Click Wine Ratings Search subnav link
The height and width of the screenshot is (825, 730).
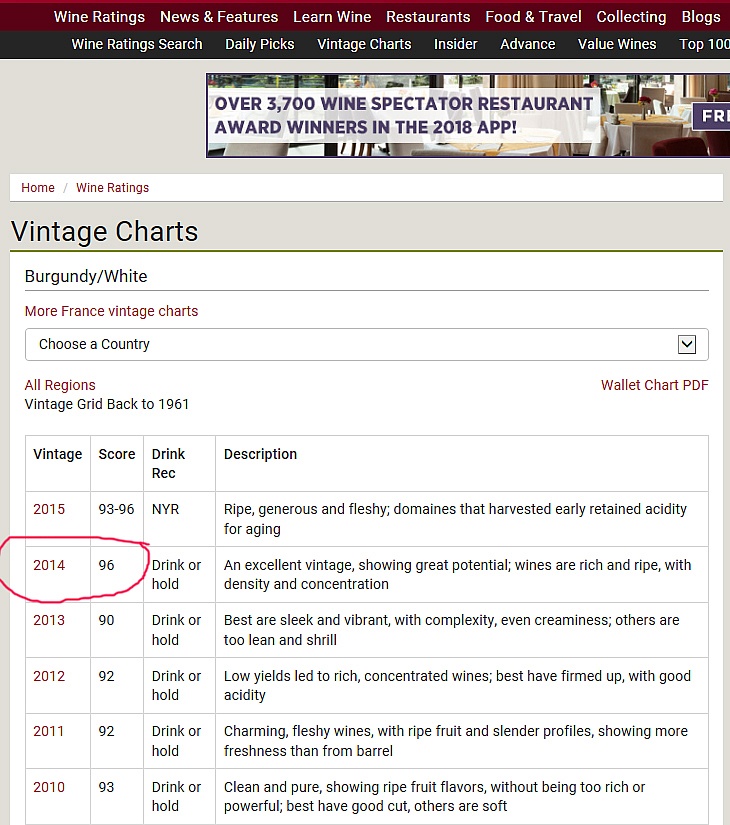[137, 44]
